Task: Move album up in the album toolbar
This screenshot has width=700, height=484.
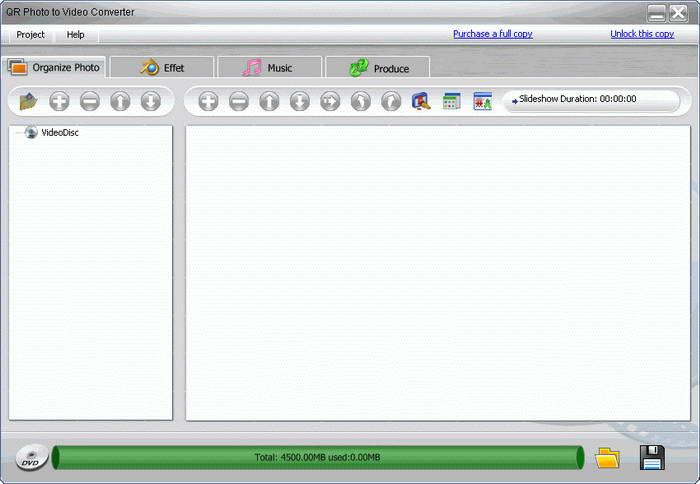Action: click(x=120, y=101)
